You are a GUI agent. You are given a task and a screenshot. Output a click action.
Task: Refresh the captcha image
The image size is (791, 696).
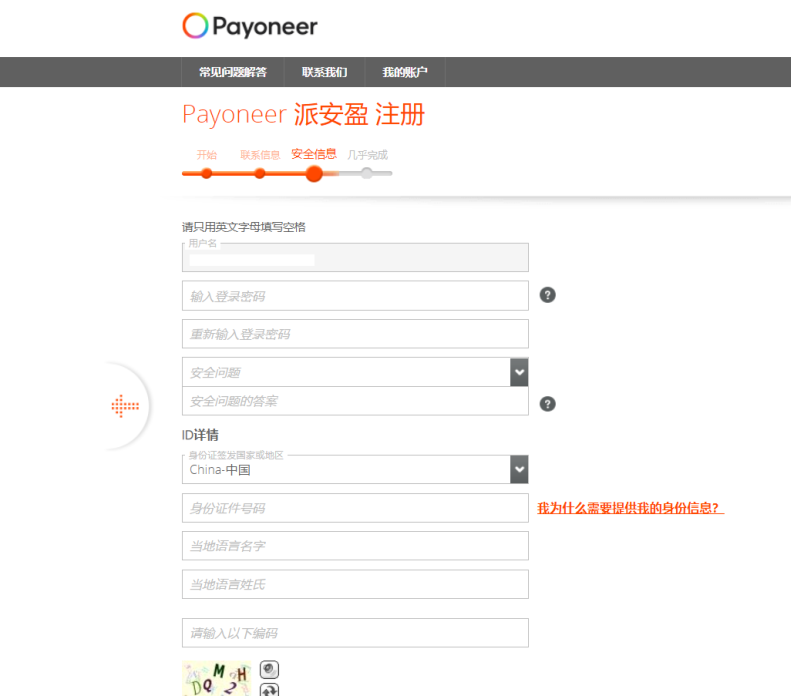coord(269,690)
